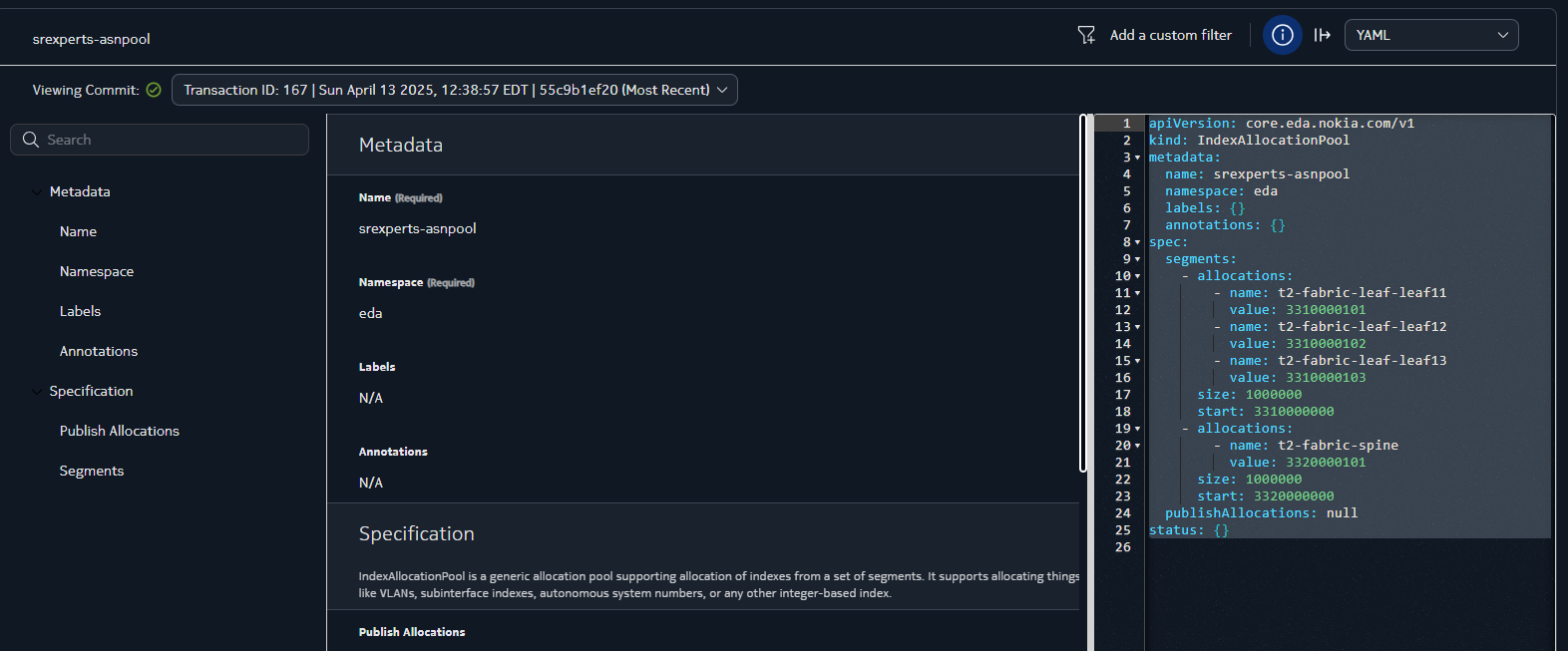Select Segments in the navigation tree
1568x651 pixels.
(x=92, y=471)
